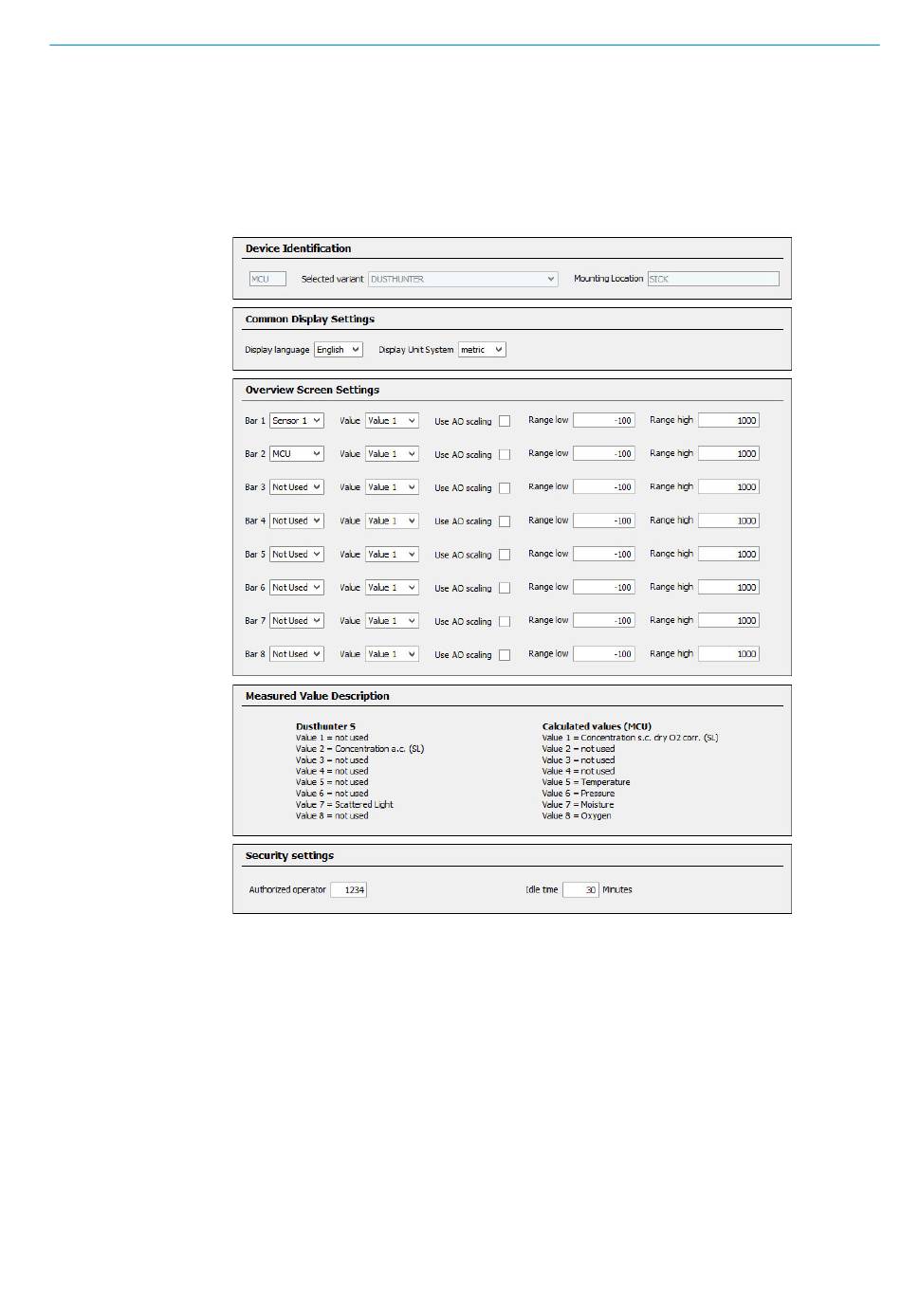Open the Bar 3 Value dropdown
901x1316 pixels.
[x=392, y=487]
